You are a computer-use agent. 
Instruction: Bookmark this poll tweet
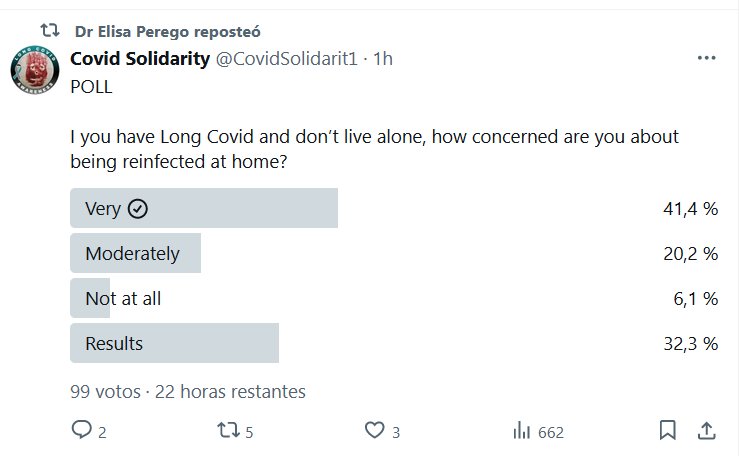[668, 431]
